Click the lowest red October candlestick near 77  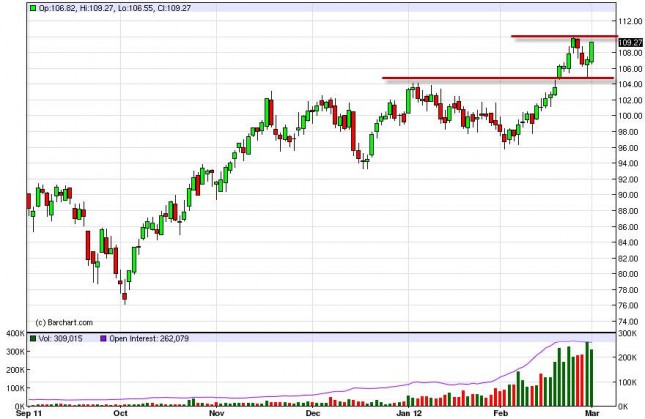click(125, 296)
